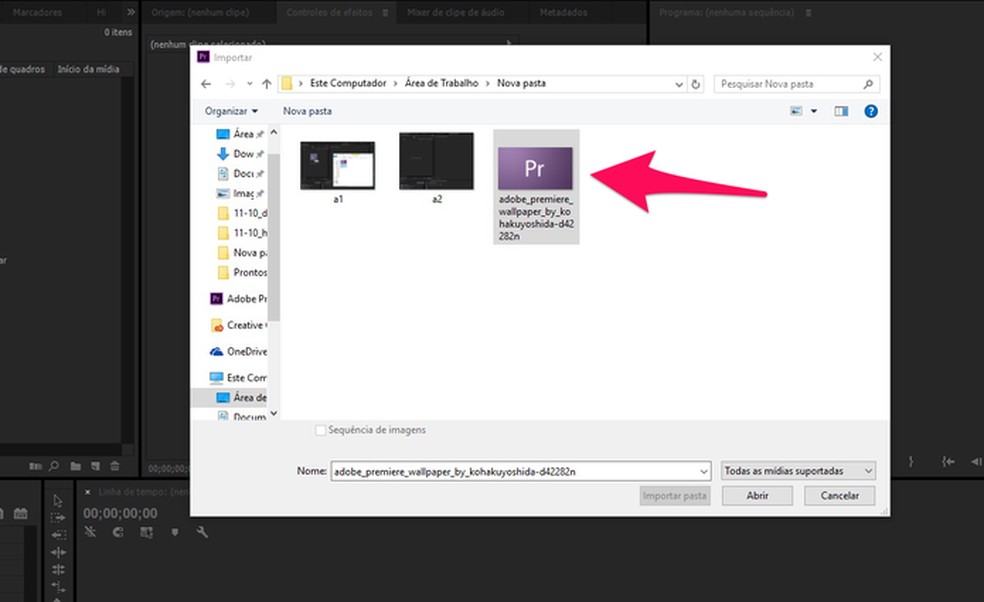
Task: Click the forward navigation arrow in Importar
Action: 230,83
